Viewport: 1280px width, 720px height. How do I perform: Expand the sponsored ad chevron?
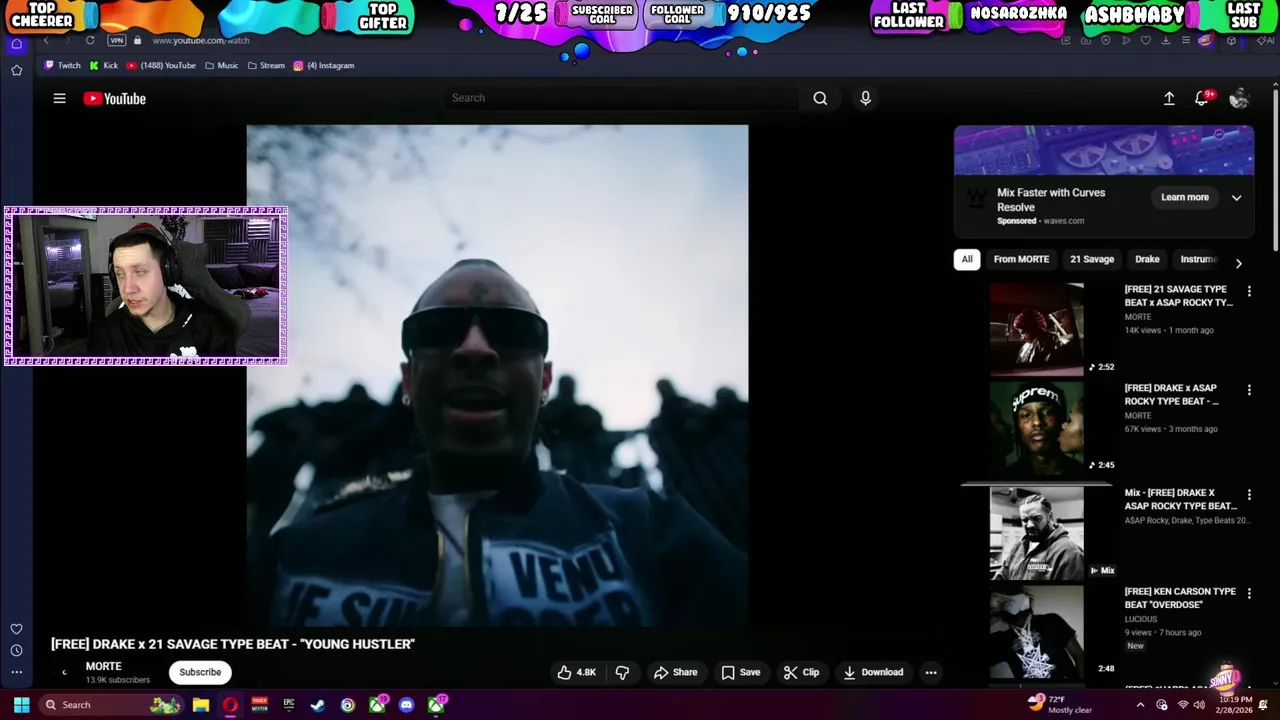tap(1237, 198)
